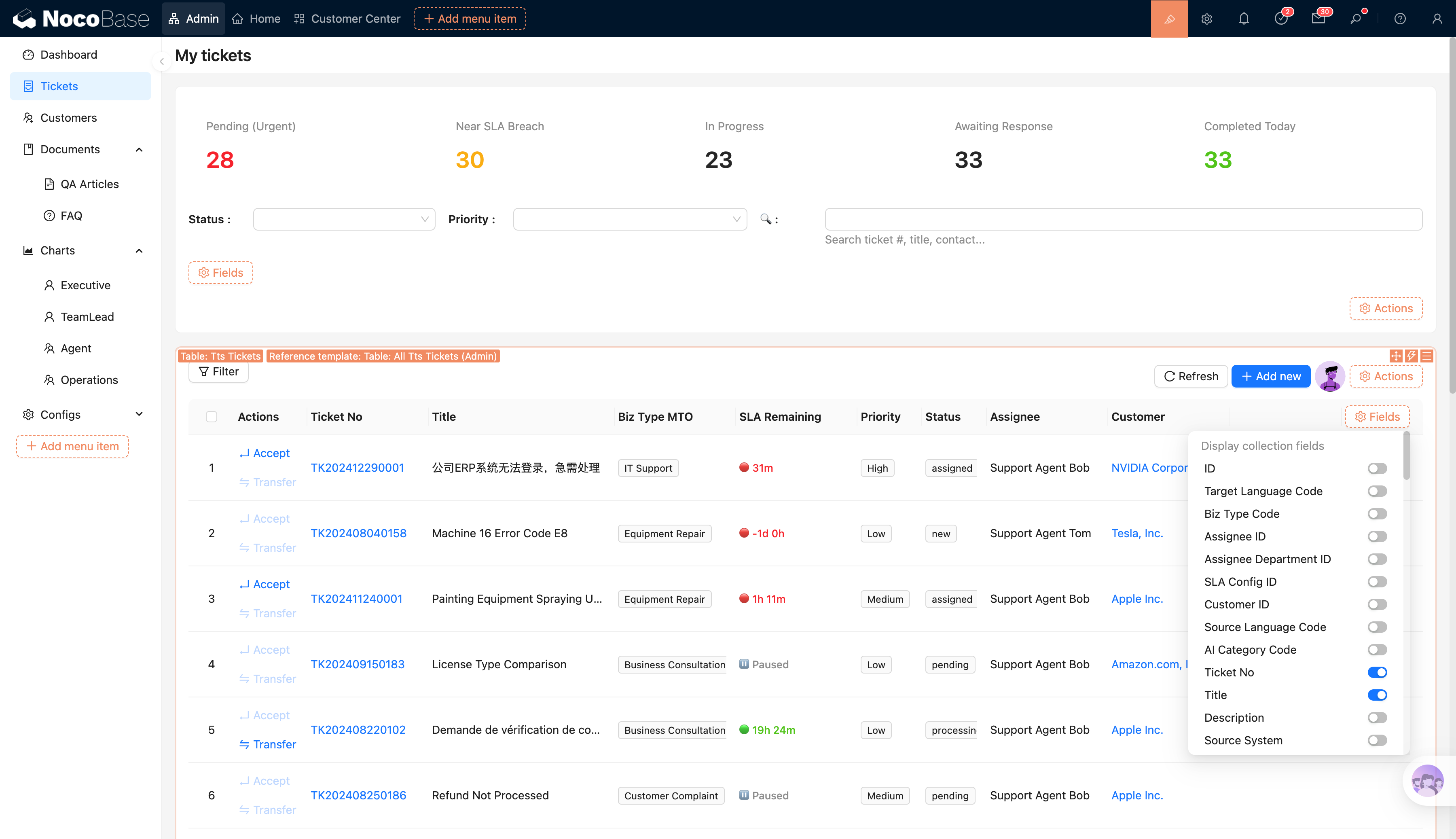Collapse sidebar using the chevron handle

tap(162, 61)
